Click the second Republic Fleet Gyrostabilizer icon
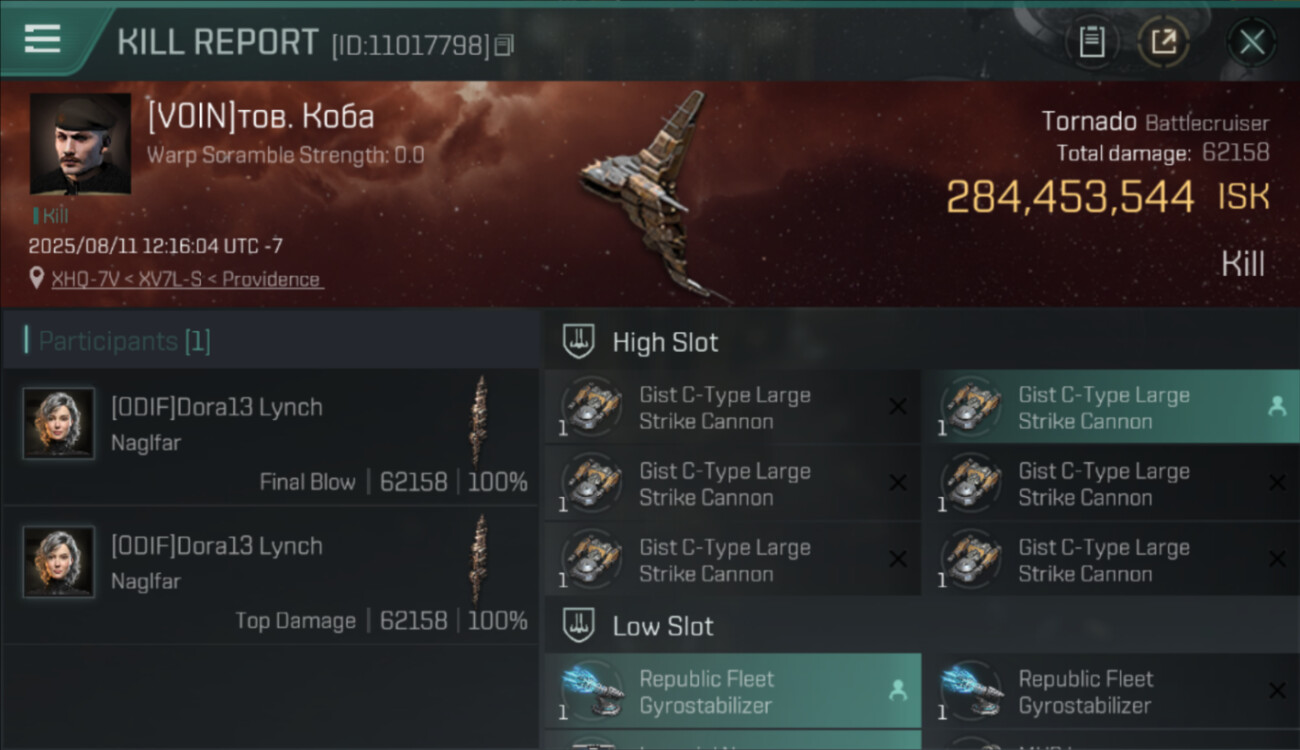 click(x=973, y=692)
